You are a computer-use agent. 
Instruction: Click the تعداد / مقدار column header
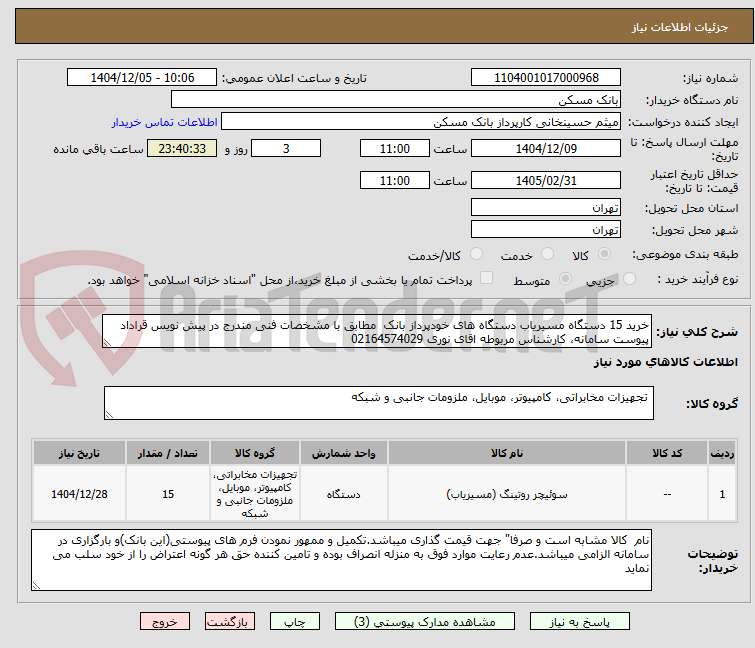click(168, 453)
